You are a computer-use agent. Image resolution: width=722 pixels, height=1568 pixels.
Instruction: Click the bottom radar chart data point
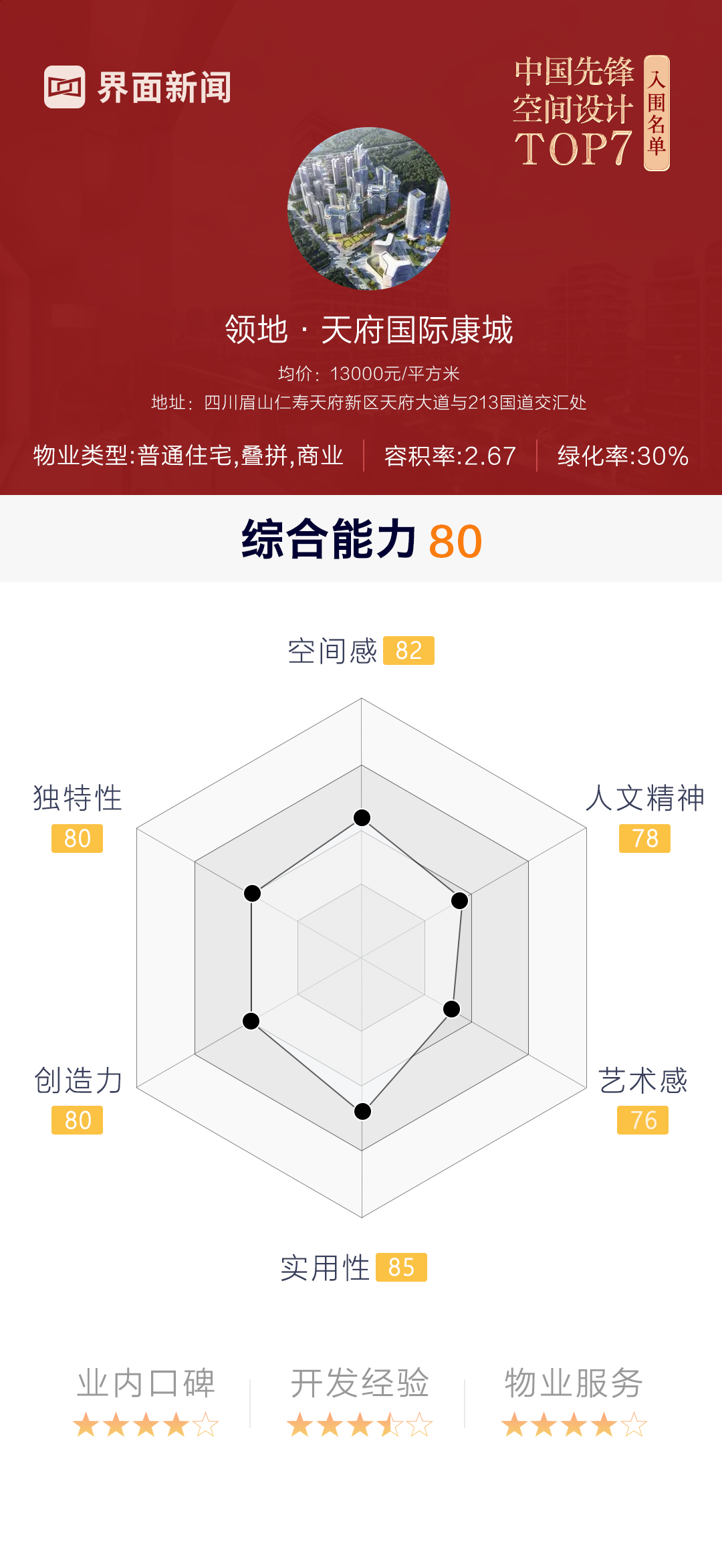pos(362,1111)
